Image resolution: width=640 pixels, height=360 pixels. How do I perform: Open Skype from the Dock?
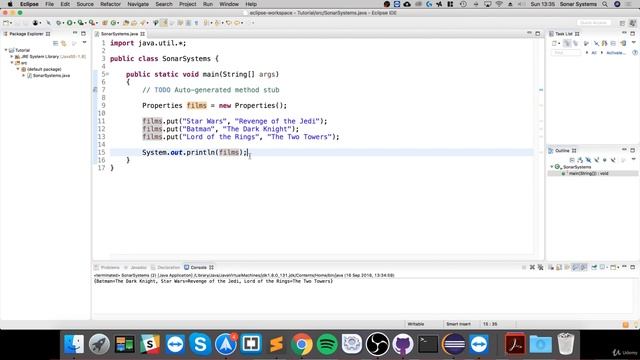(x=200, y=344)
